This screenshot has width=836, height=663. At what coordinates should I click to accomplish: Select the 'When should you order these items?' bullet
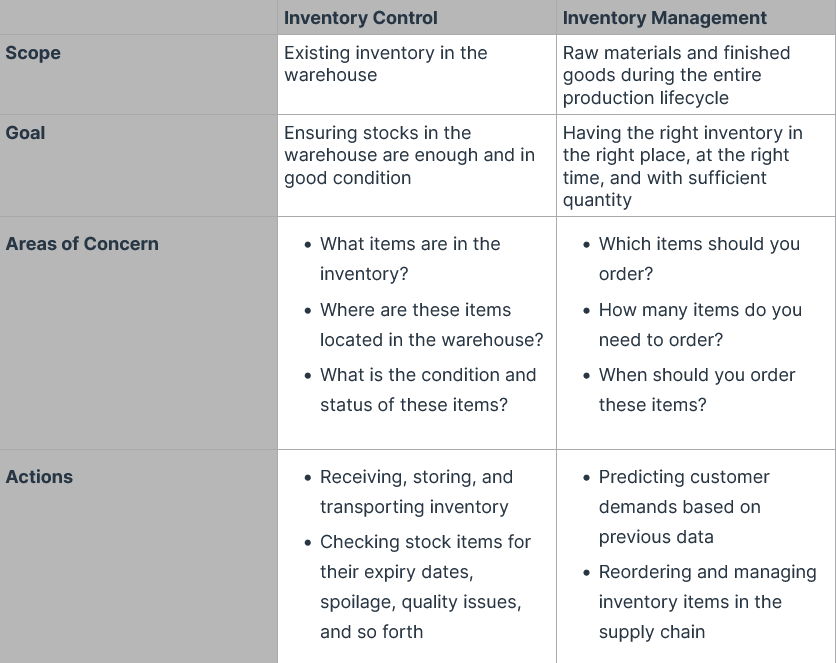(697, 390)
